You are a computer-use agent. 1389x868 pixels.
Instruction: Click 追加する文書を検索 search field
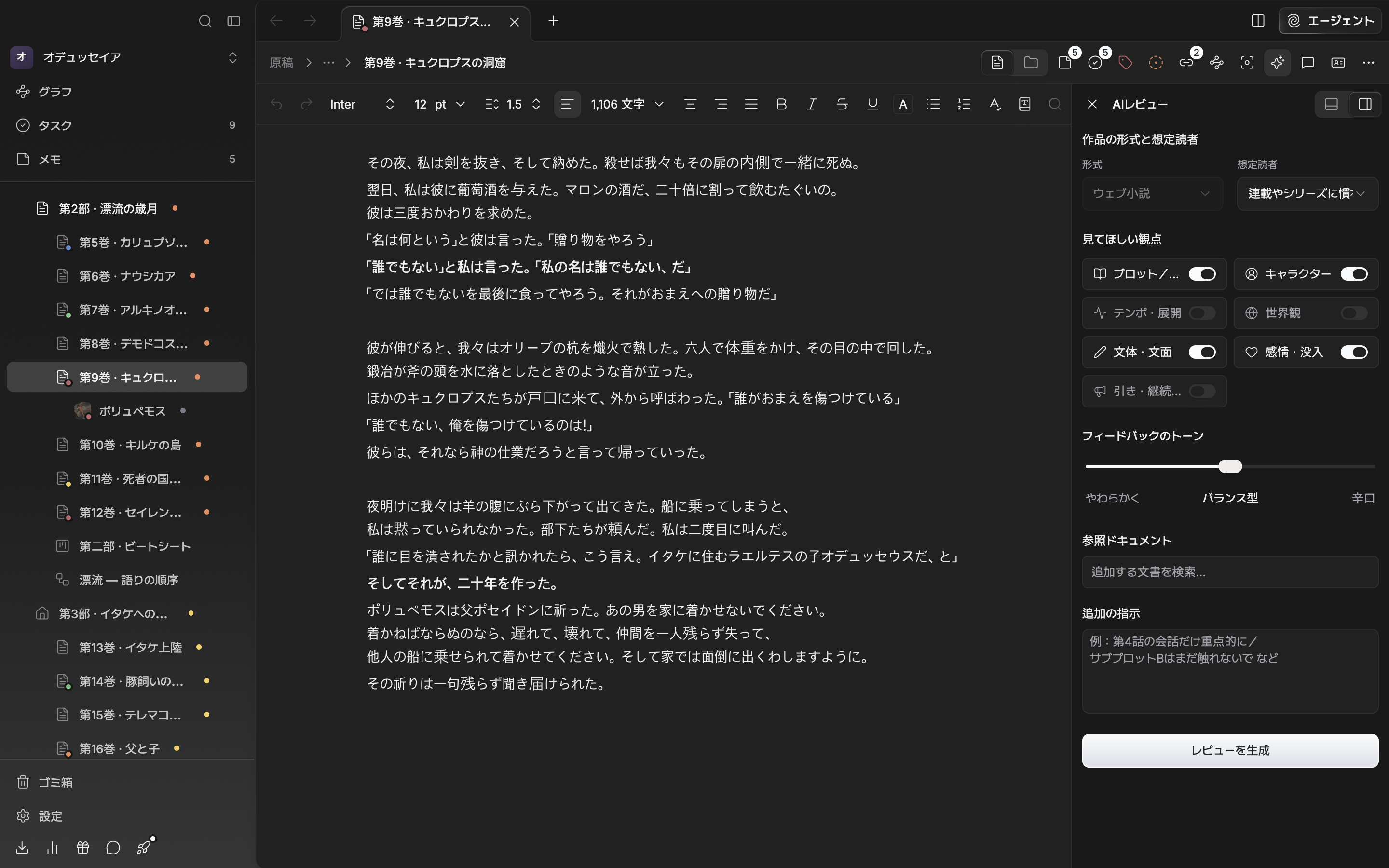[x=1230, y=572]
